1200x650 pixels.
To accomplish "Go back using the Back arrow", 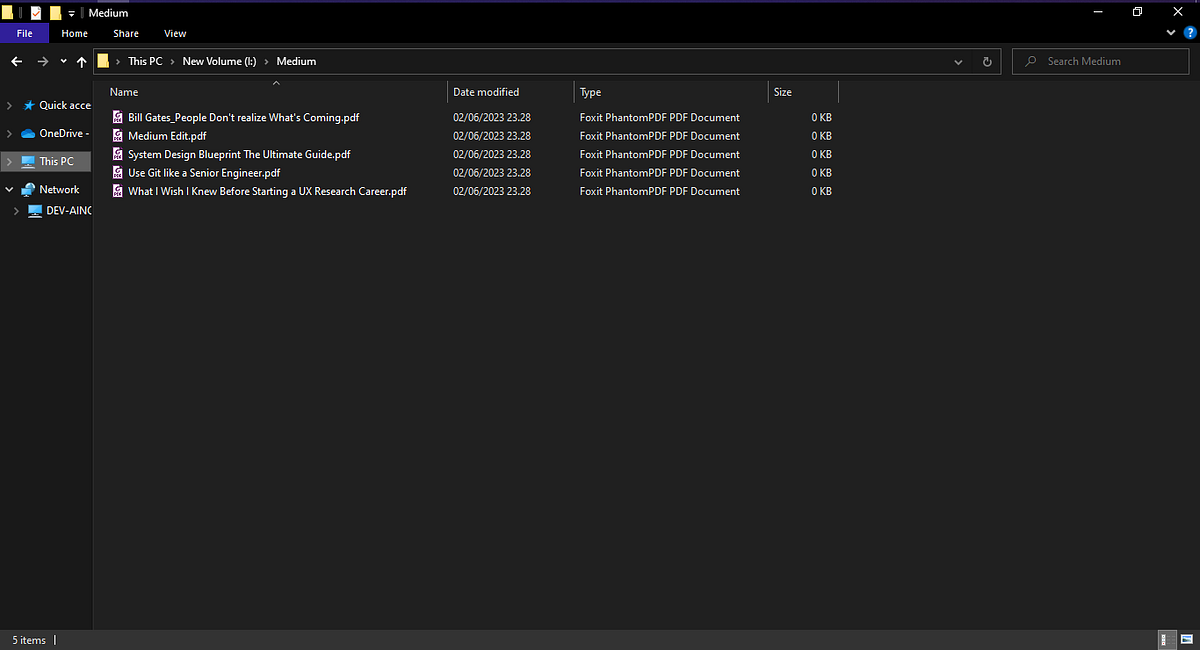I will tap(16, 61).
